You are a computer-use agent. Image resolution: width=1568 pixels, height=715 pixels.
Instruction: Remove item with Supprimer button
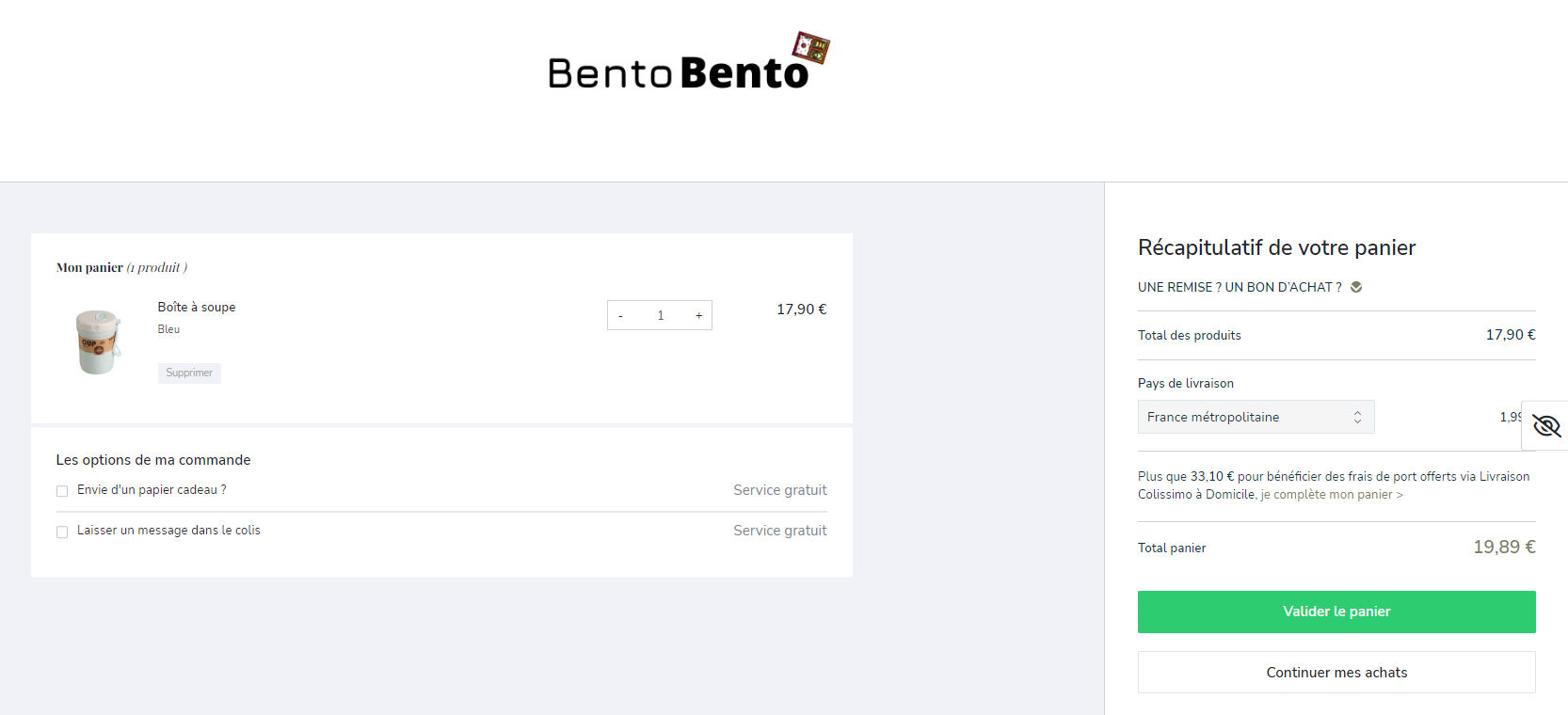189,373
